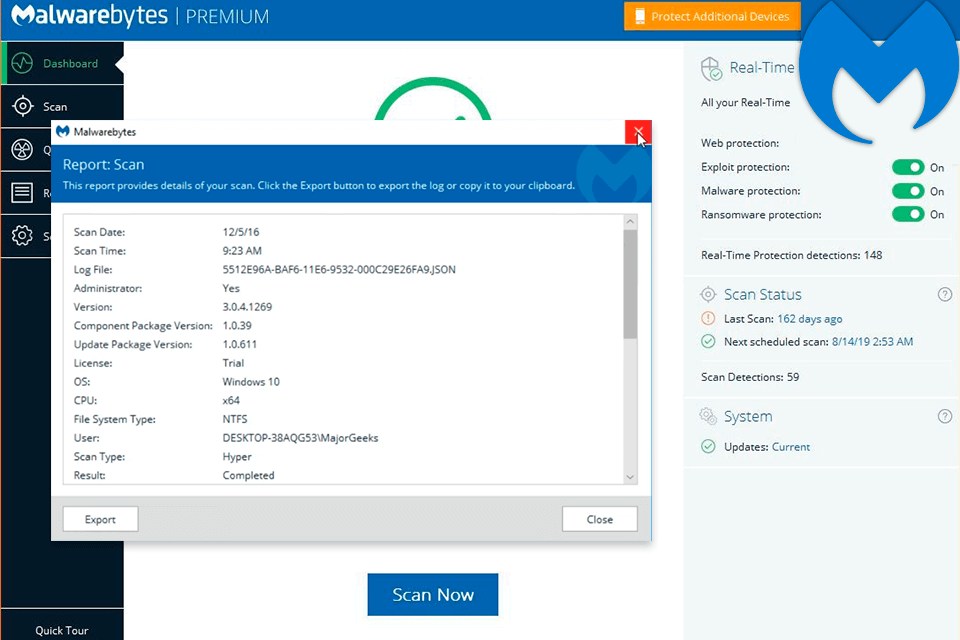The image size is (960, 640).
Task: Click the device icon on Protect Additional Devices
Action: [640, 17]
